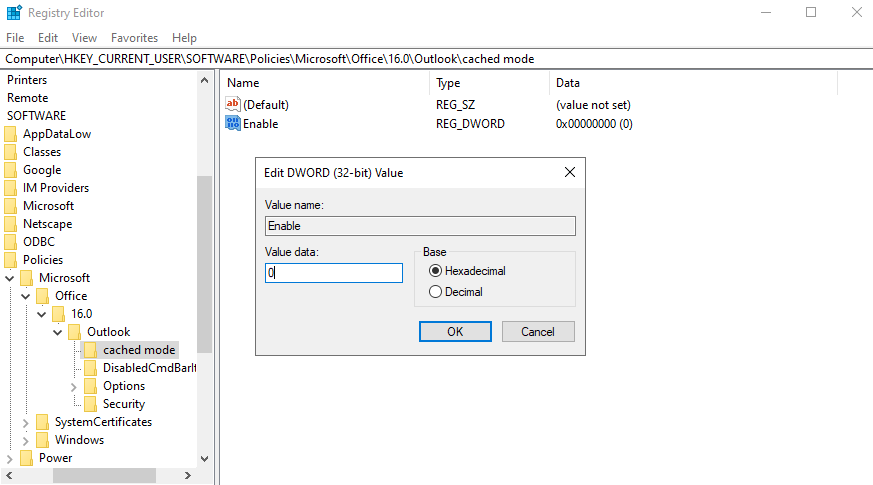Open the Favorites menu
This screenshot has width=873, height=485.
click(x=134, y=38)
